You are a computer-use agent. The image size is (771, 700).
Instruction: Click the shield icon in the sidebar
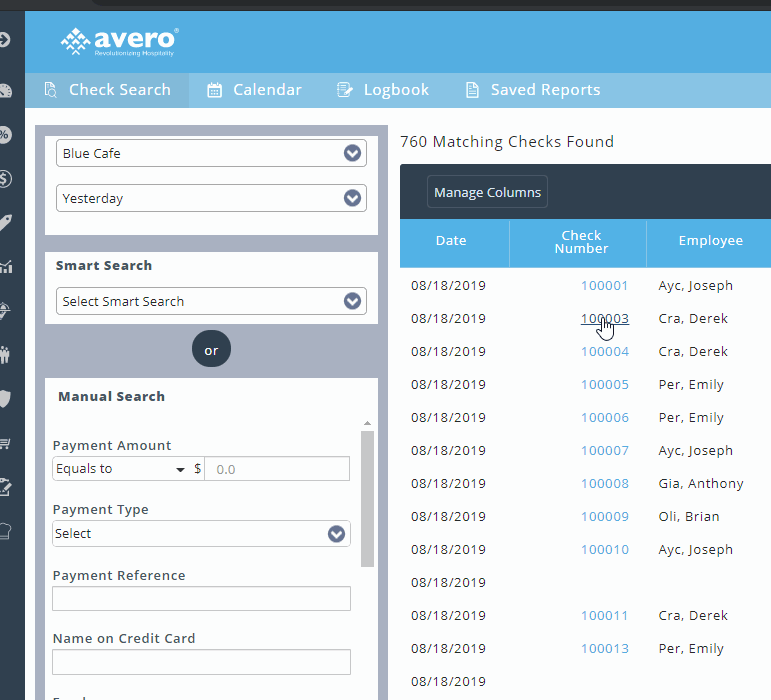pos(5,399)
